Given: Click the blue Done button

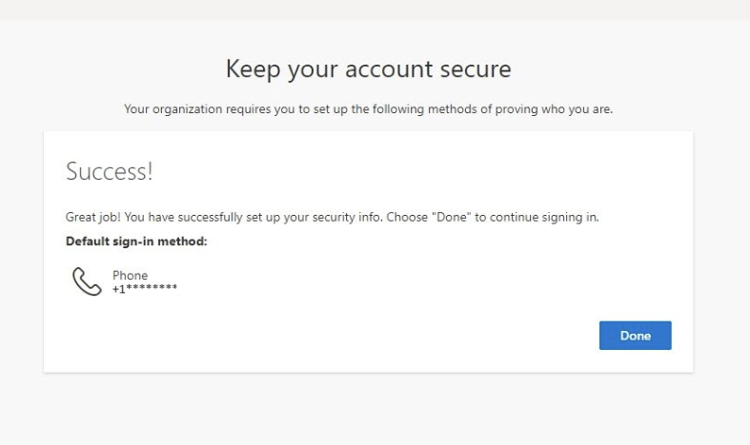Looking at the screenshot, I should 635,336.
